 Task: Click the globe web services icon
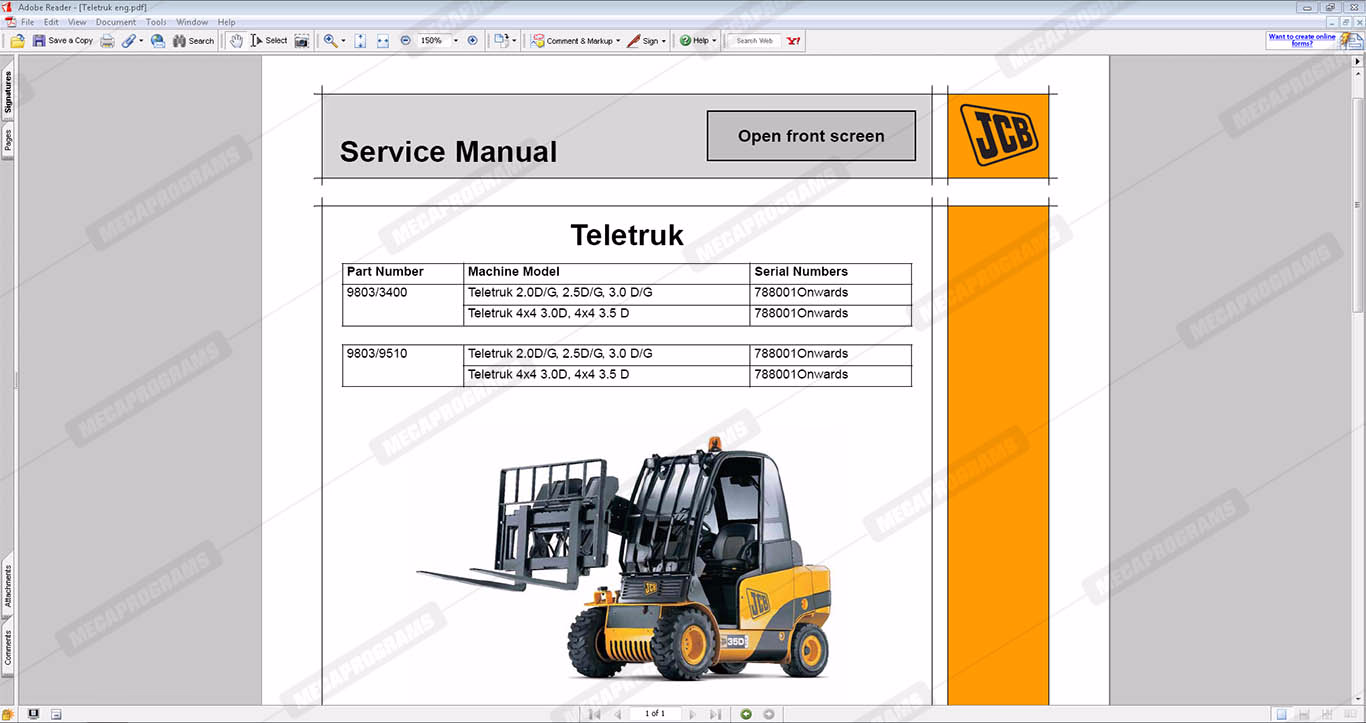click(x=158, y=41)
